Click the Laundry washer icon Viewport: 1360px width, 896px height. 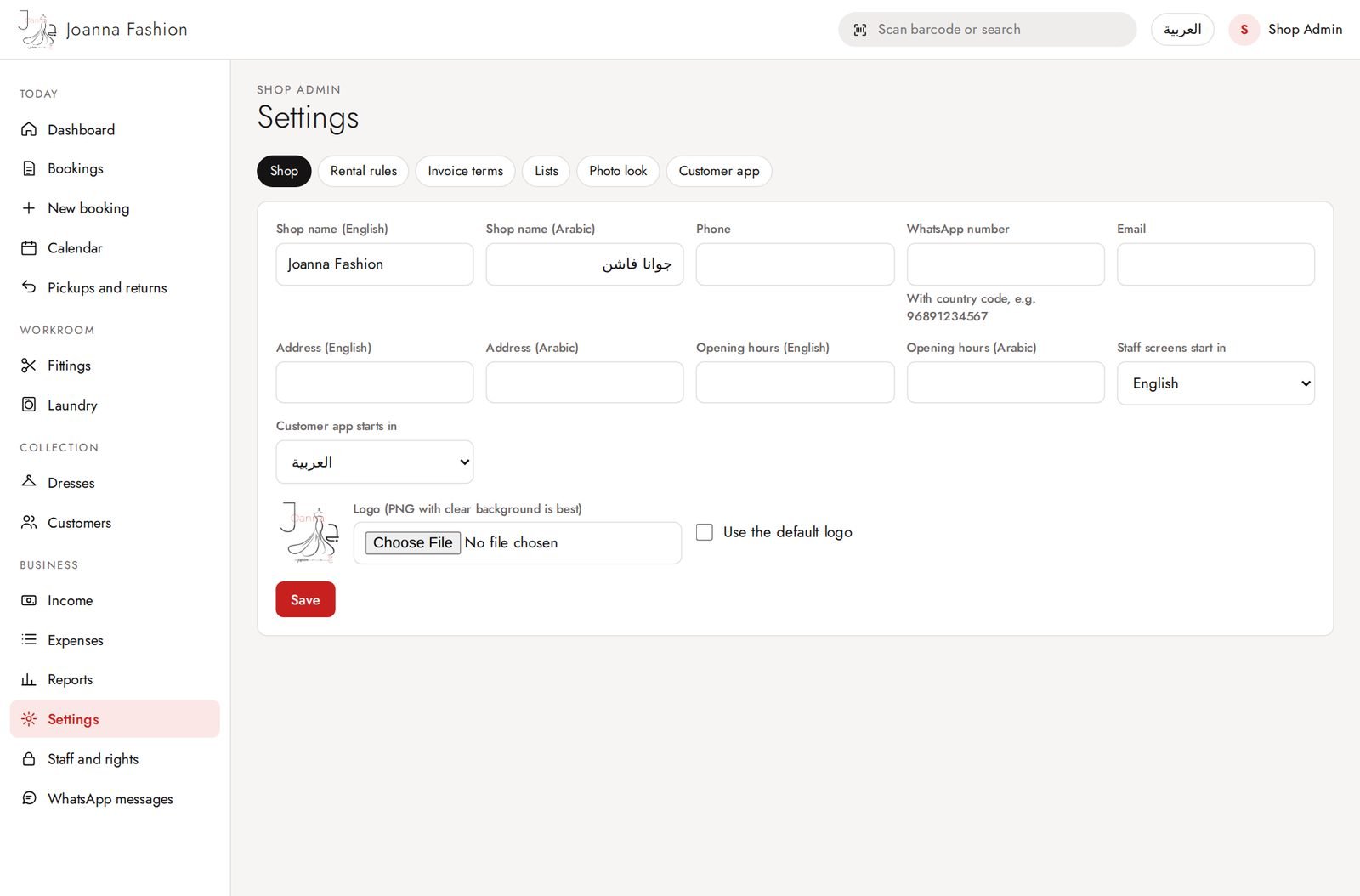29,405
